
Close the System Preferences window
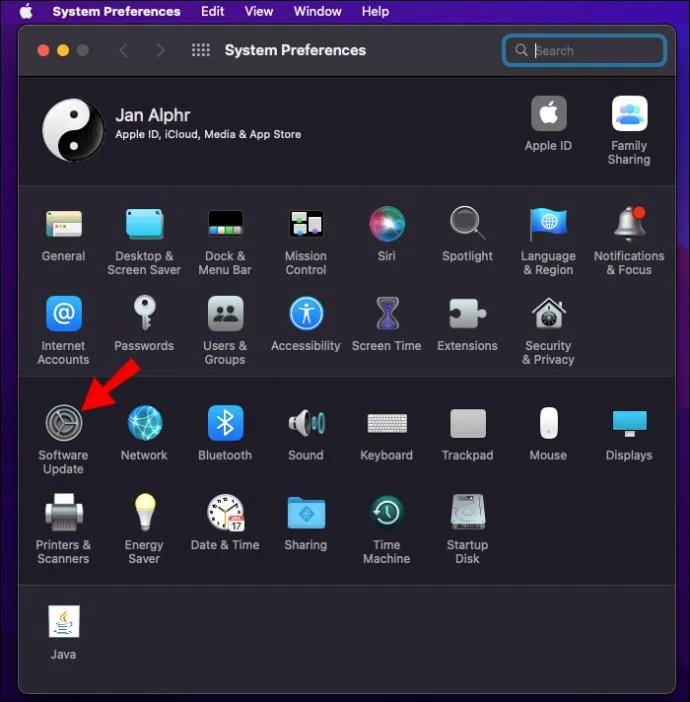[43, 51]
